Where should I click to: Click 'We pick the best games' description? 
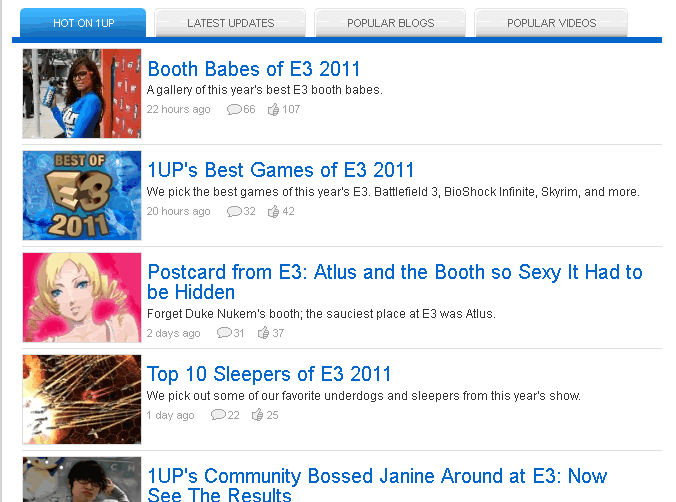tap(393, 191)
